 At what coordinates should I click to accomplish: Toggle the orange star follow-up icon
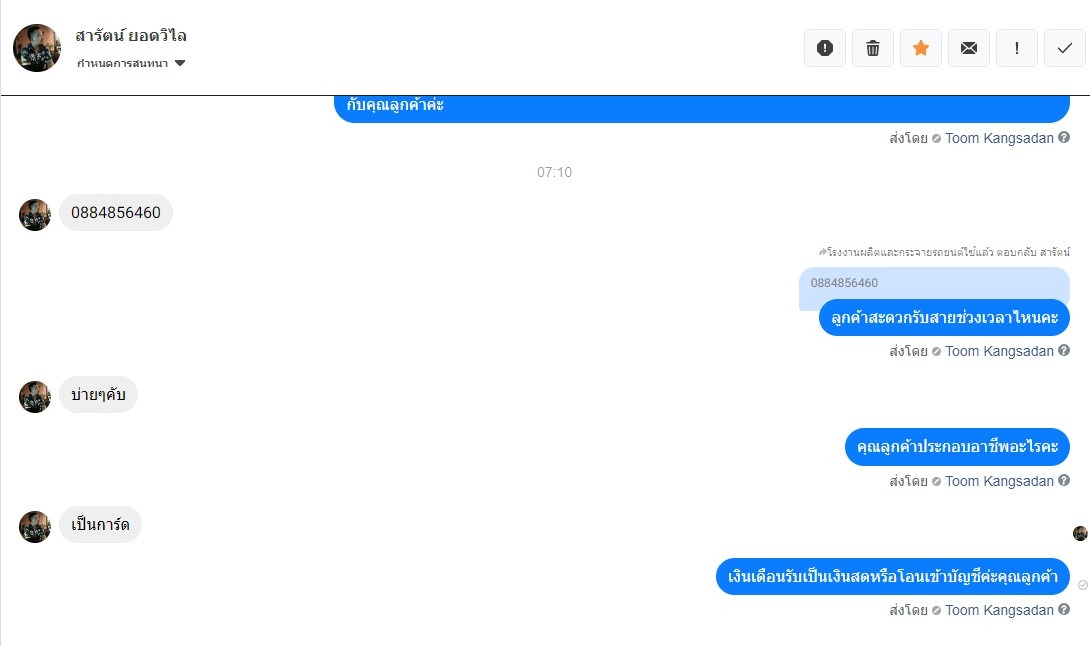coord(920,48)
